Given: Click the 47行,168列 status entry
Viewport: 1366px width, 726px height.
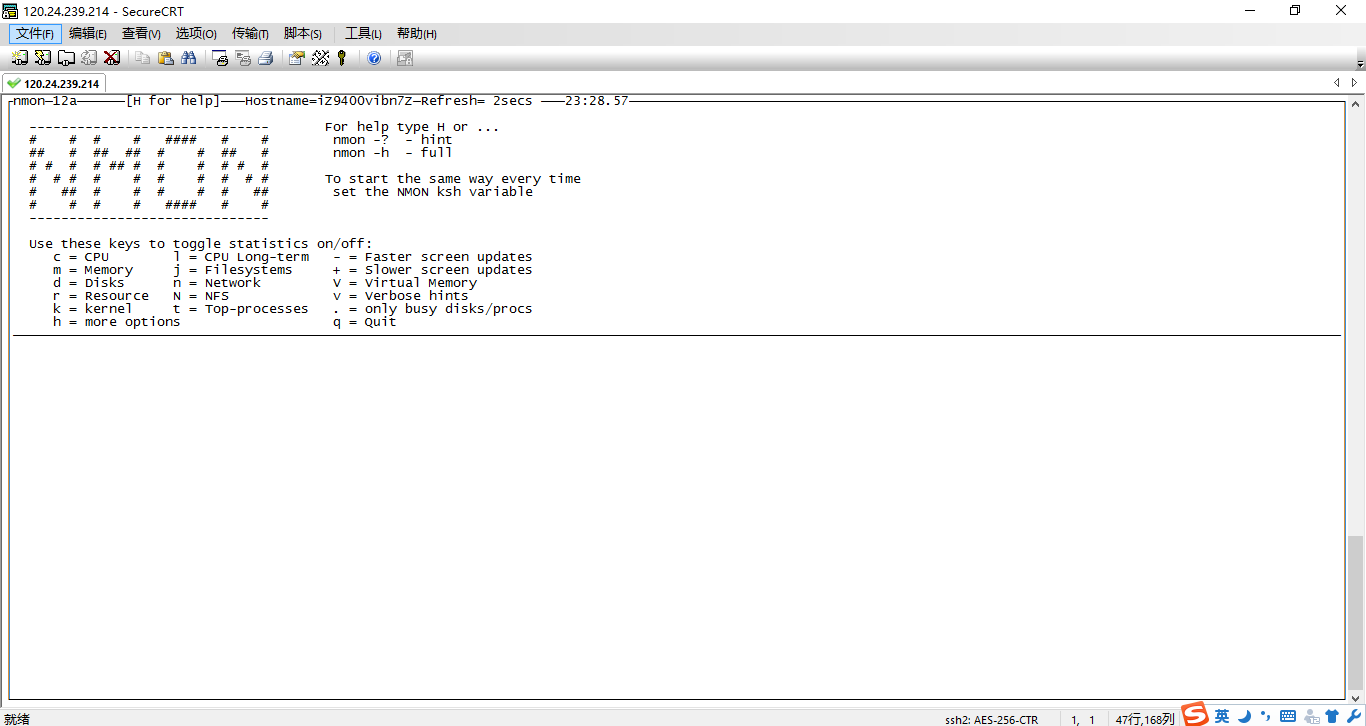Looking at the screenshot, I should click(1146, 719).
